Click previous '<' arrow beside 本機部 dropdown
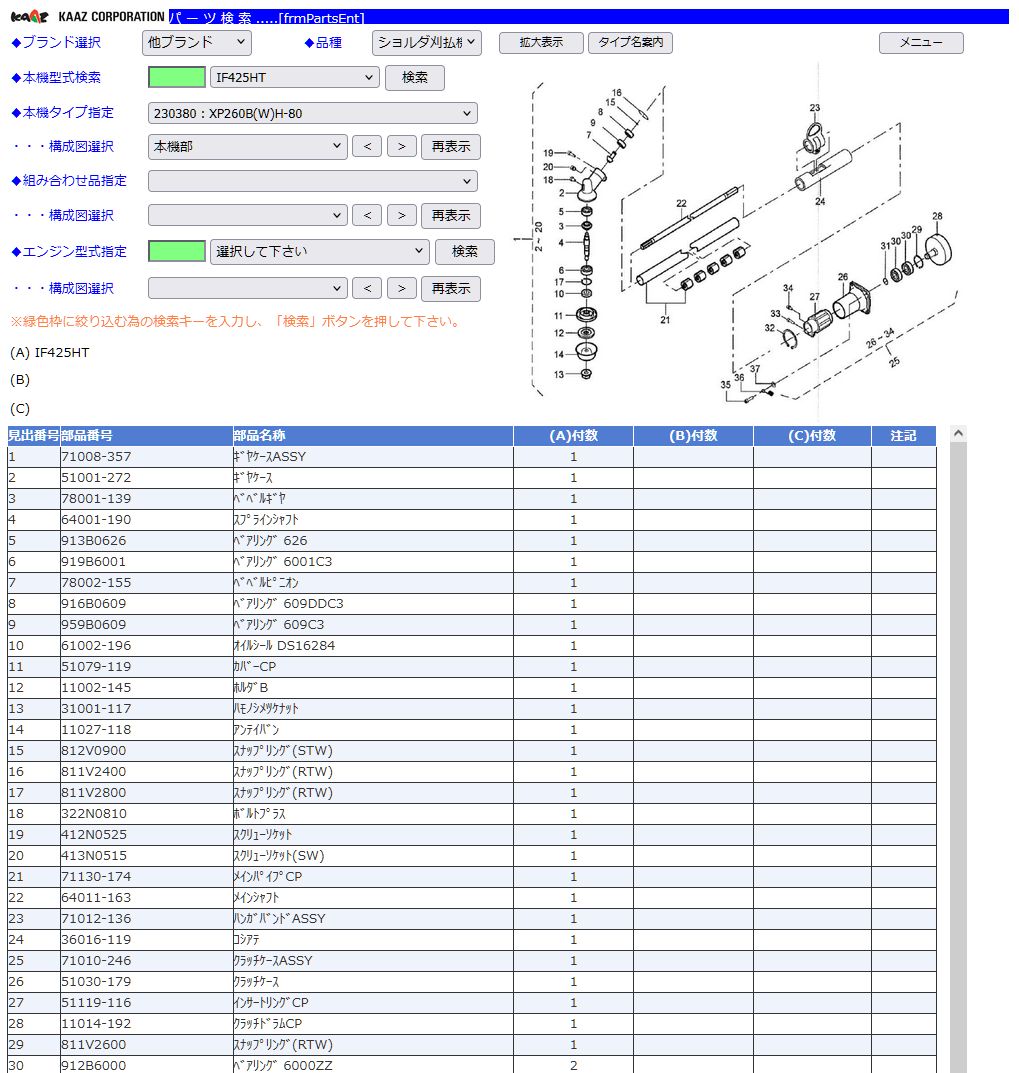Screen dimensions: 1019x1073 (x=367, y=147)
